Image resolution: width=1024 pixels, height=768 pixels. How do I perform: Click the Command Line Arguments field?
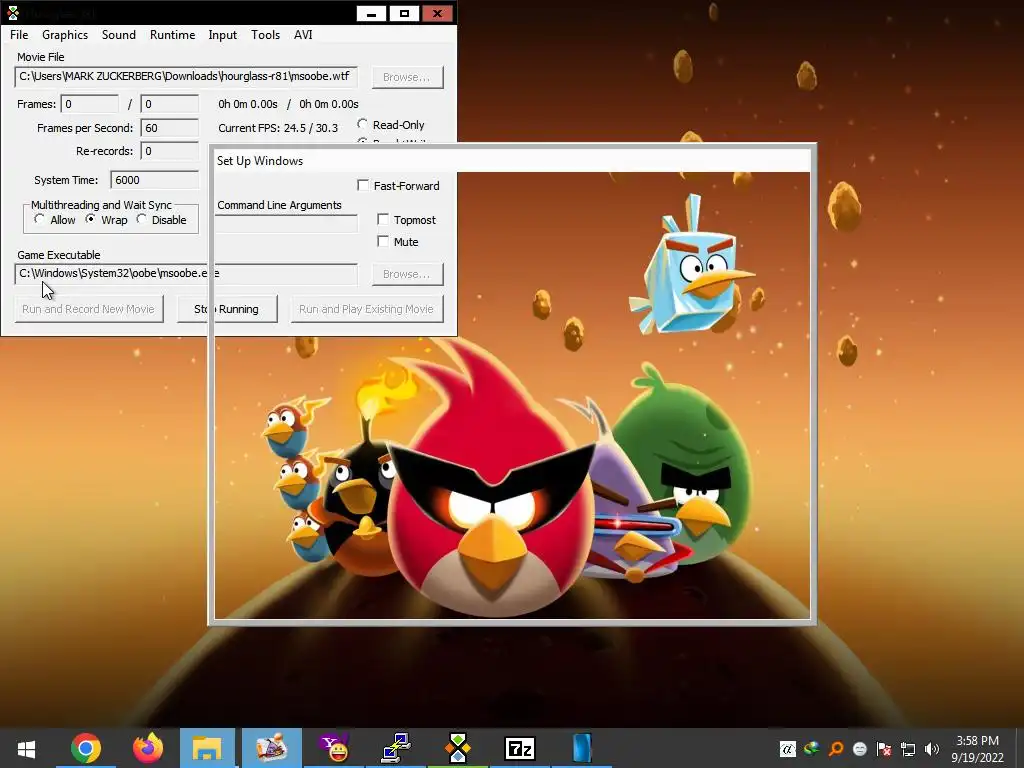(x=286, y=224)
